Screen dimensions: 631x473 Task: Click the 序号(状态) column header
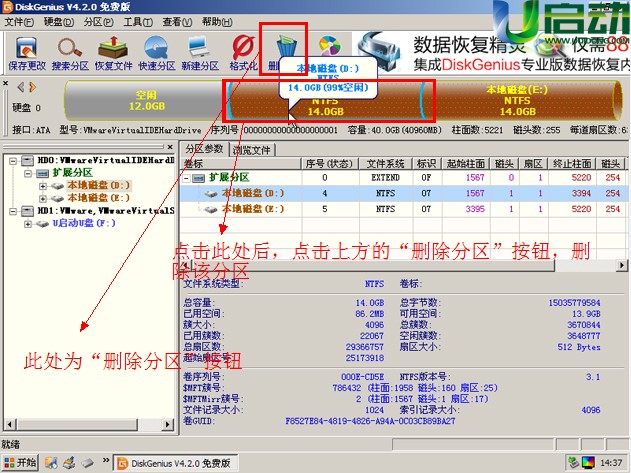point(329,163)
